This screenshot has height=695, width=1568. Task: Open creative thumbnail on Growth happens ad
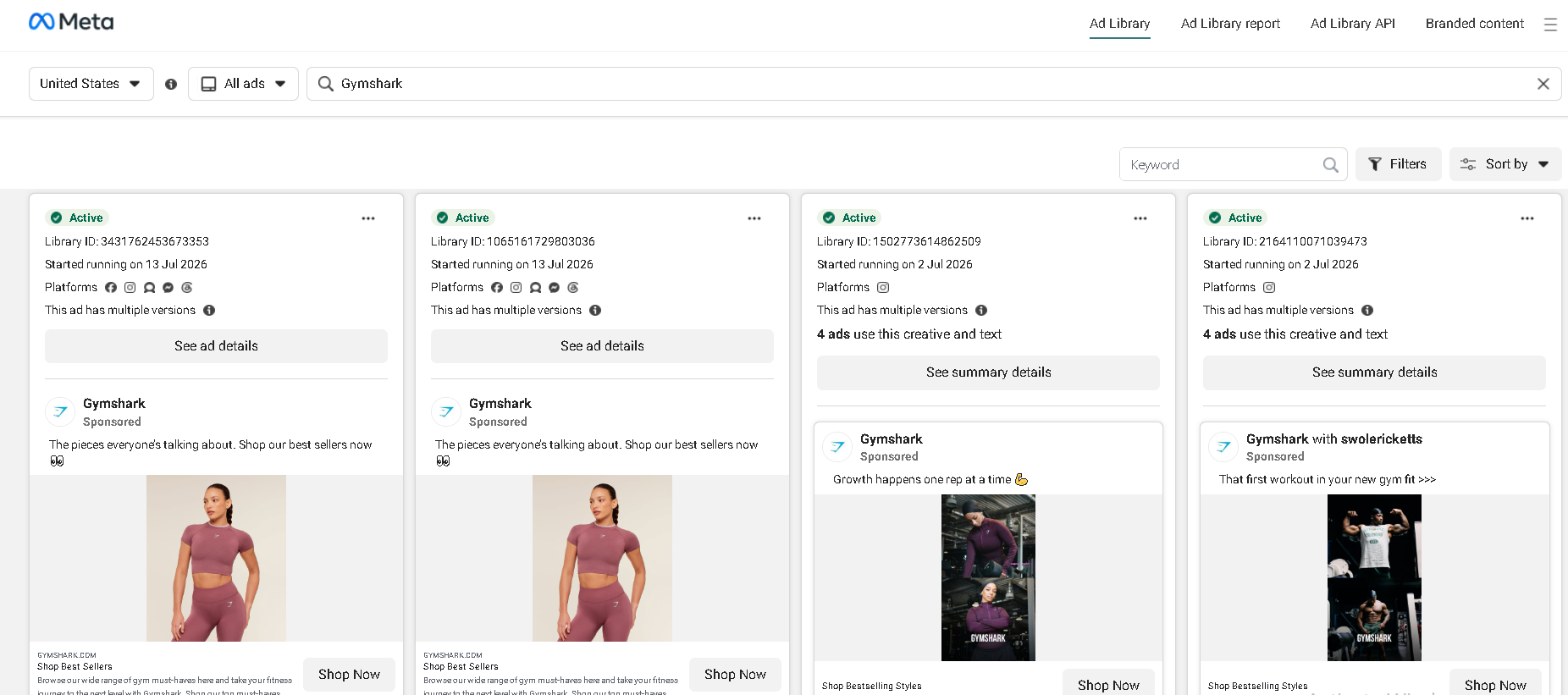[988, 577]
